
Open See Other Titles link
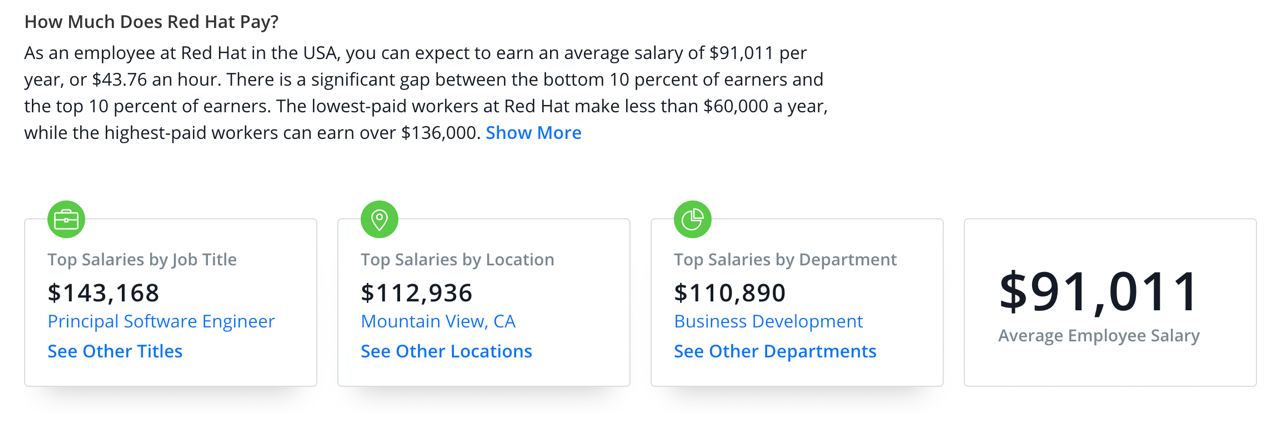click(115, 351)
